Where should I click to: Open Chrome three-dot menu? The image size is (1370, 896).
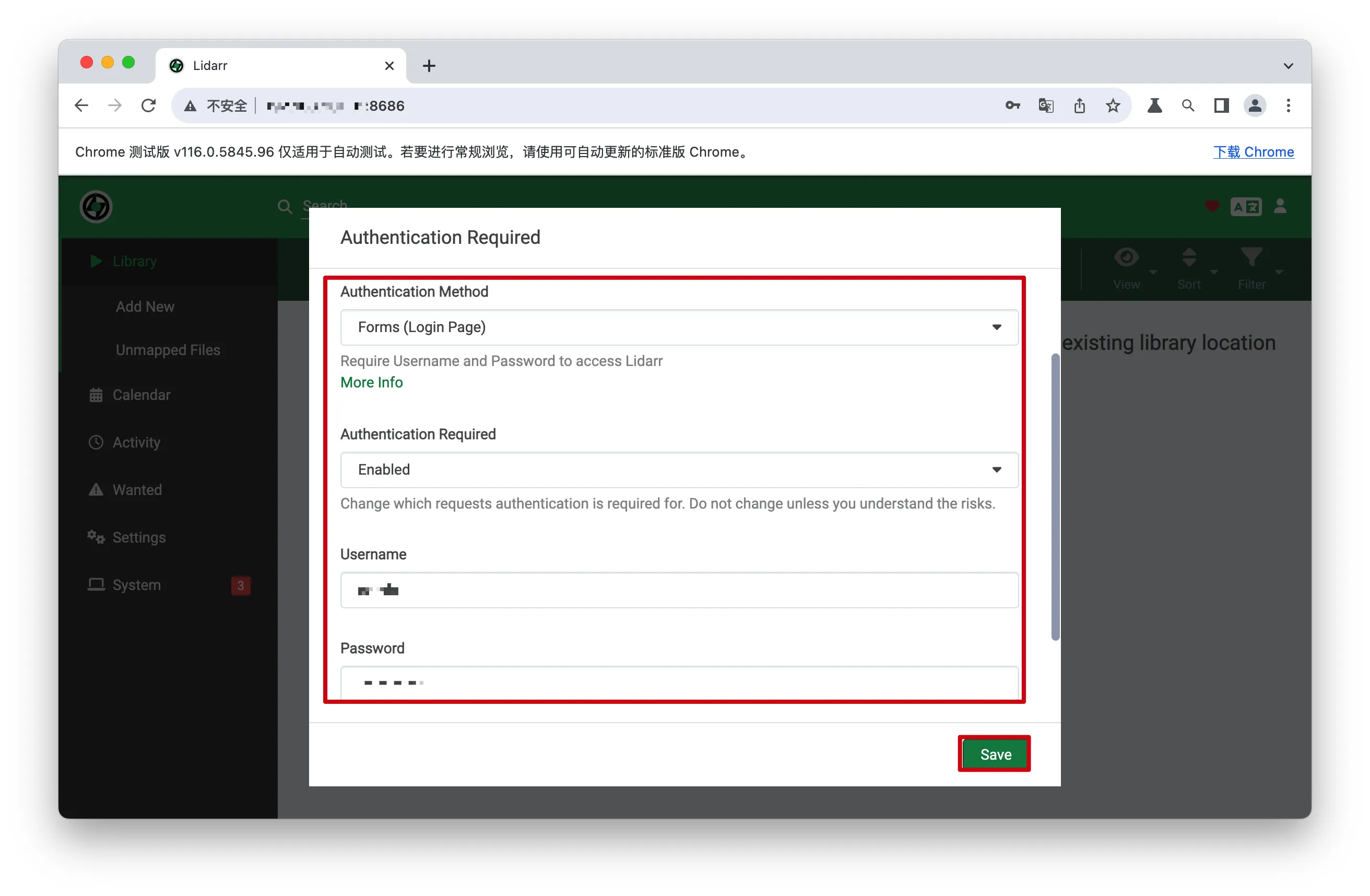(x=1288, y=106)
